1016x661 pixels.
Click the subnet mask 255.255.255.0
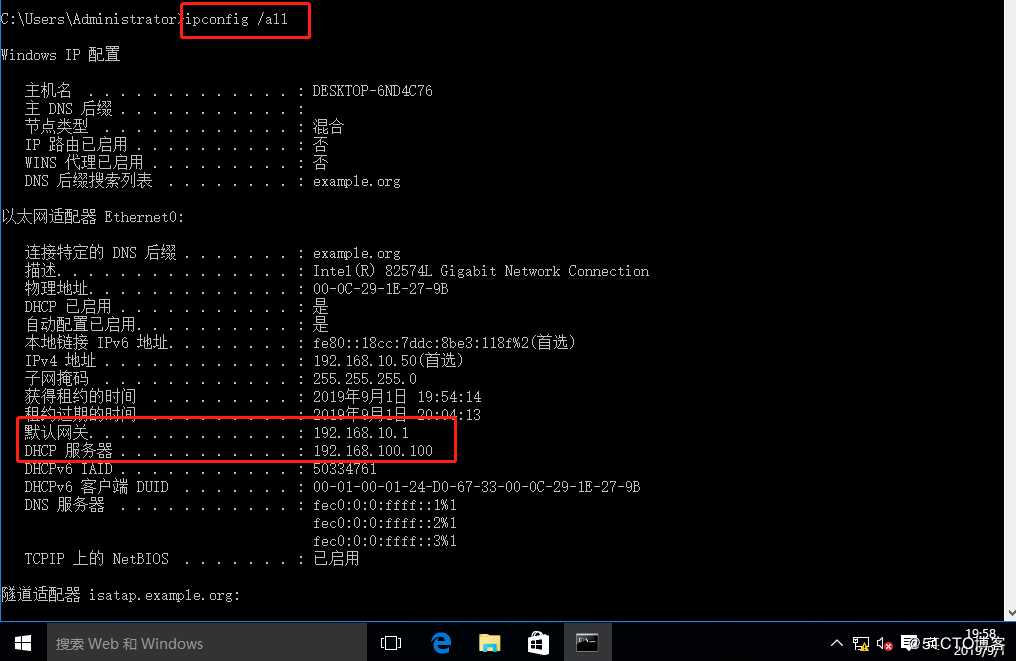tap(365, 378)
